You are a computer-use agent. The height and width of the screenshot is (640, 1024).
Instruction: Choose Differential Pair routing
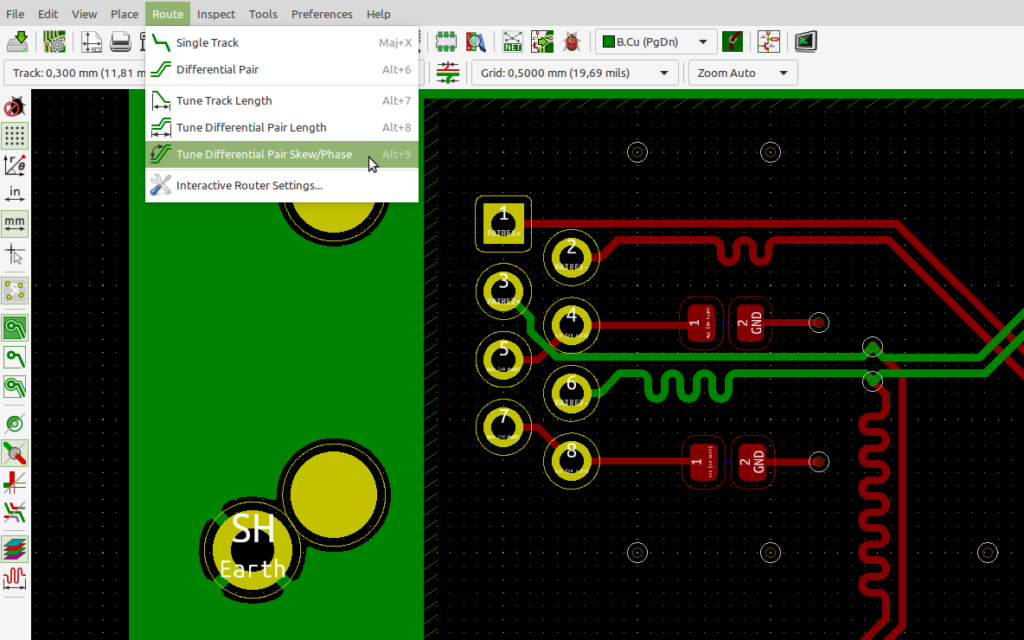(281, 69)
